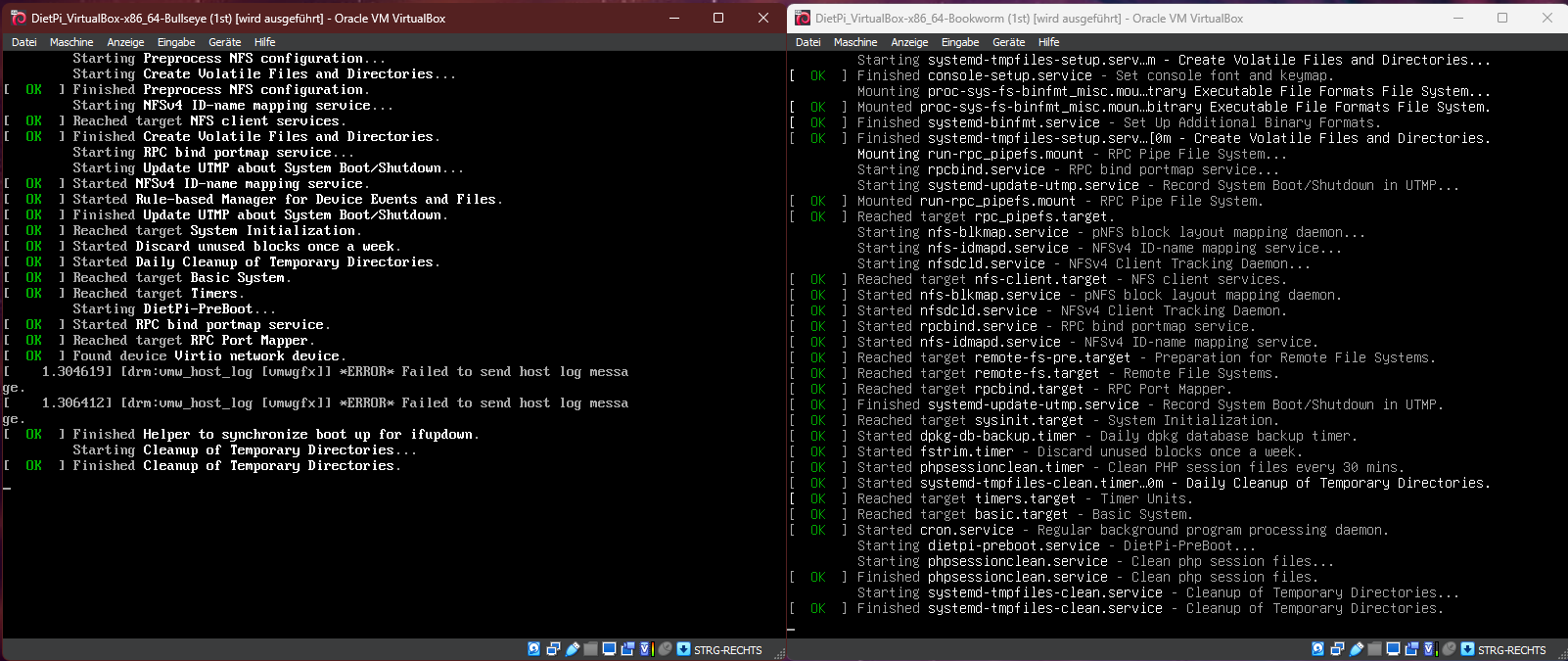1568x661 pixels.
Task: Close the Bookworm VirtualBox window
Action: 1546,18
